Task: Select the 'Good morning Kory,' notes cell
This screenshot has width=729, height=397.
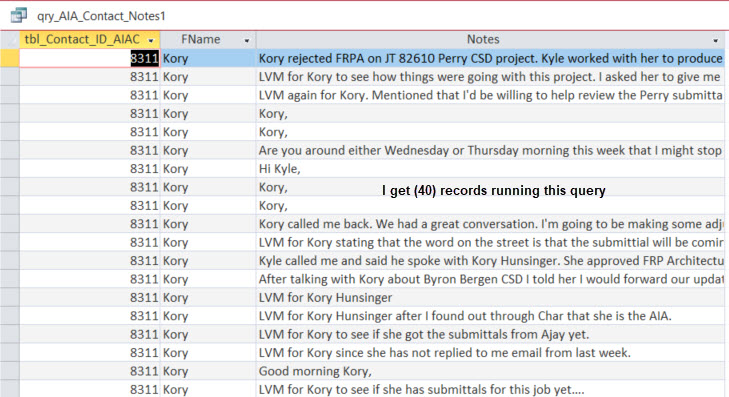Action: (490, 371)
